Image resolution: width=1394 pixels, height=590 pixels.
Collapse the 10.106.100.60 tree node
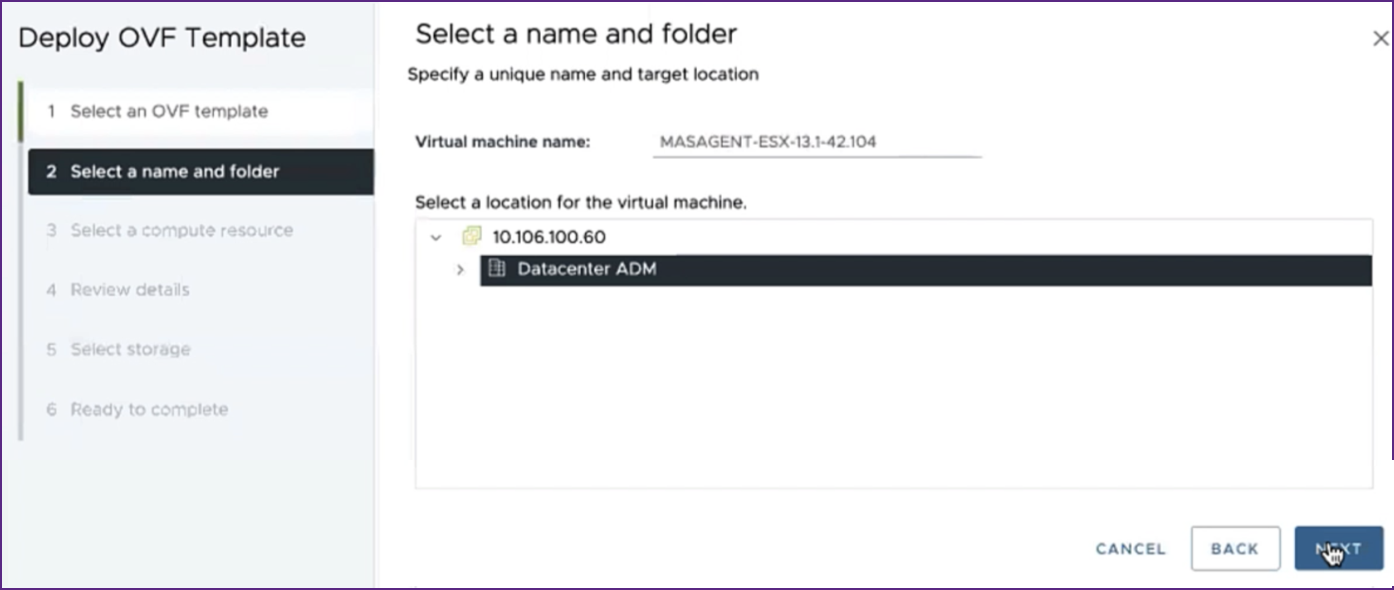click(x=436, y=238)
